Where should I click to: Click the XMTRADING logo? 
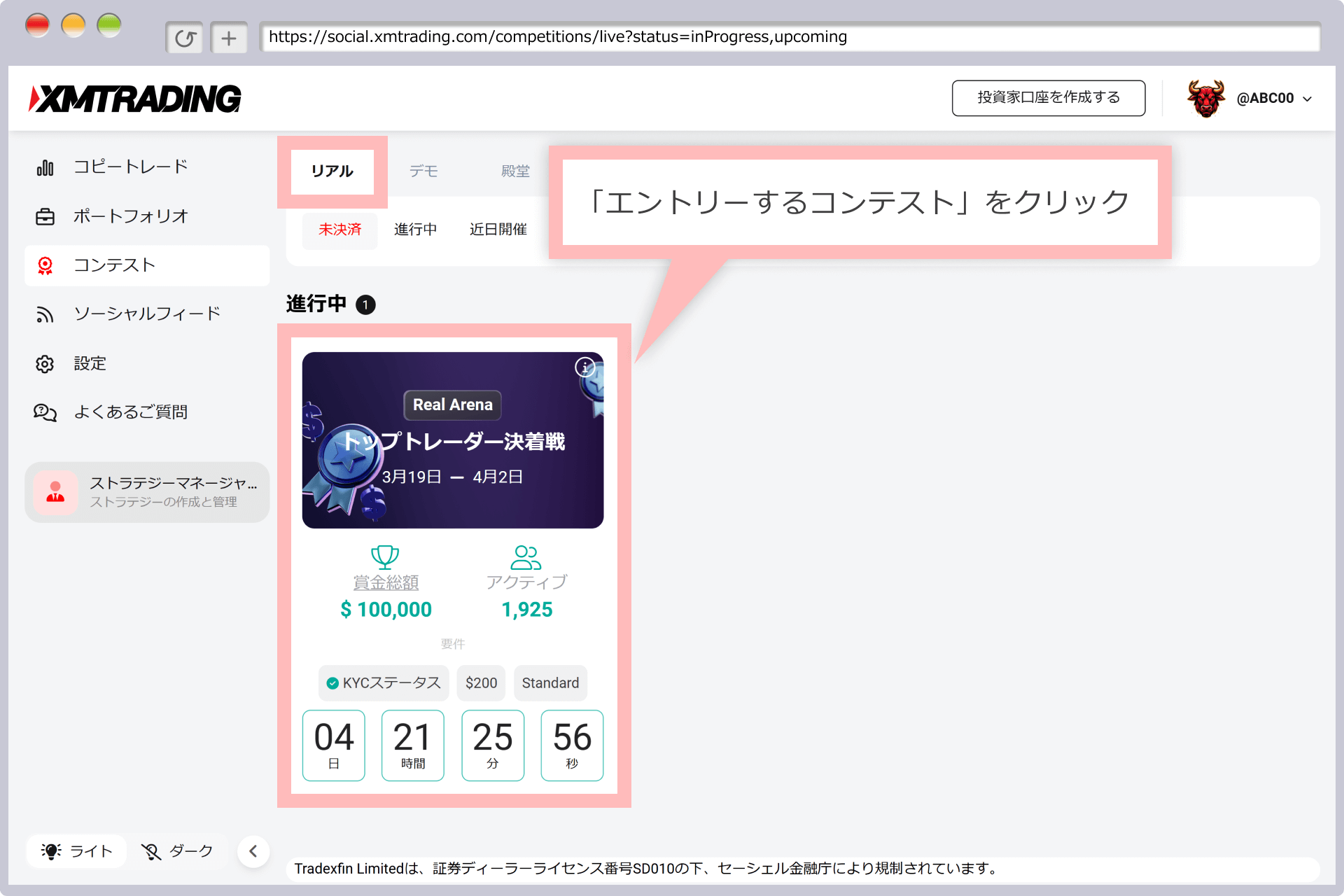[135, 98]
